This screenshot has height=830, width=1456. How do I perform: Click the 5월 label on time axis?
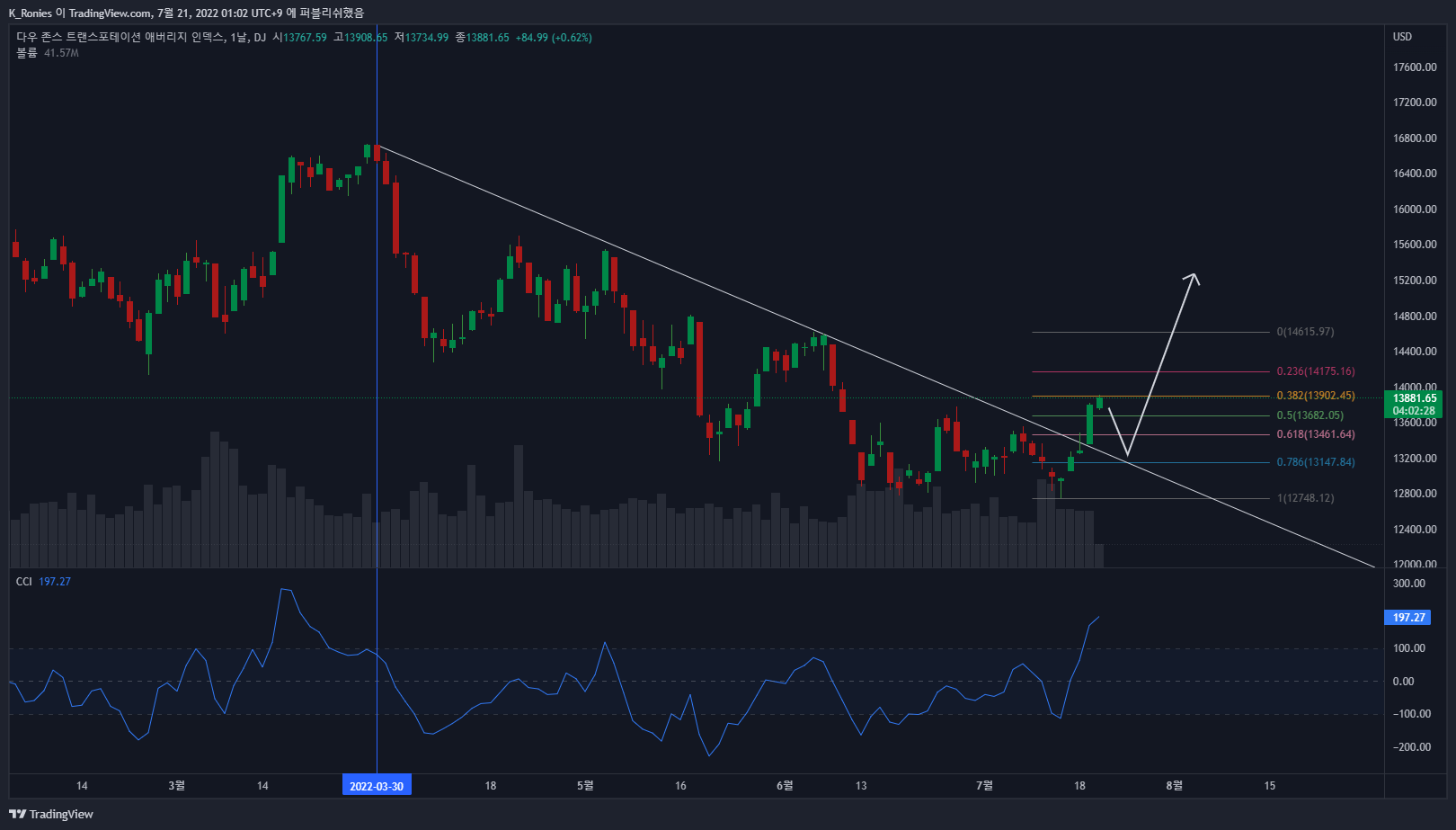(x=585, y=786)
